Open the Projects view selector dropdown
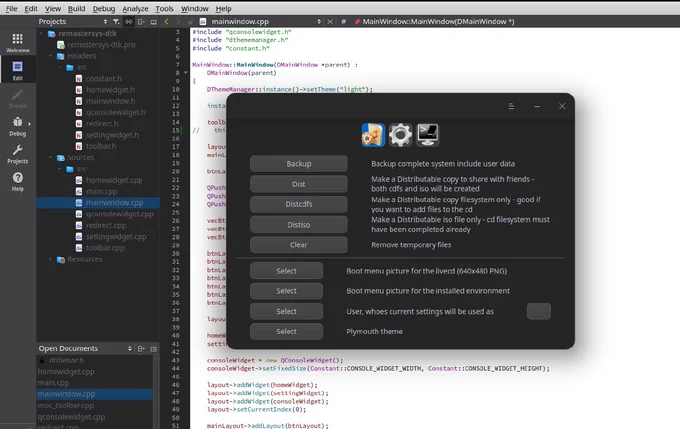The height and width of the screenshot is (429, 680). pyautogui.click(x=73, y=21)
